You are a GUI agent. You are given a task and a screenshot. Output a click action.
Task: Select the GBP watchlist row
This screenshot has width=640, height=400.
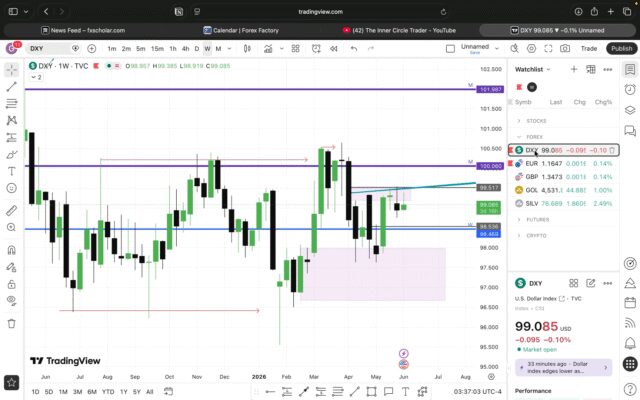(564, 177)
